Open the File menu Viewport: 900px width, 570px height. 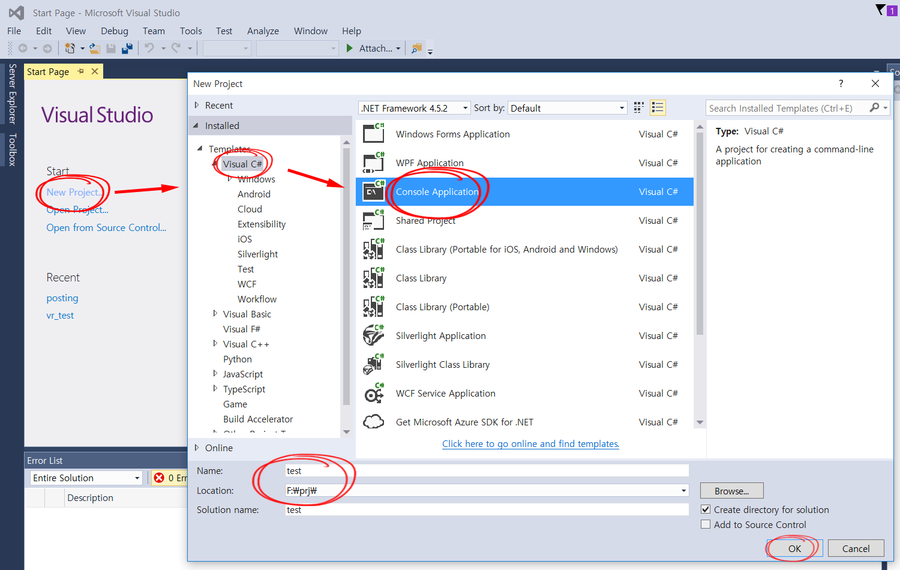(14, 31)
